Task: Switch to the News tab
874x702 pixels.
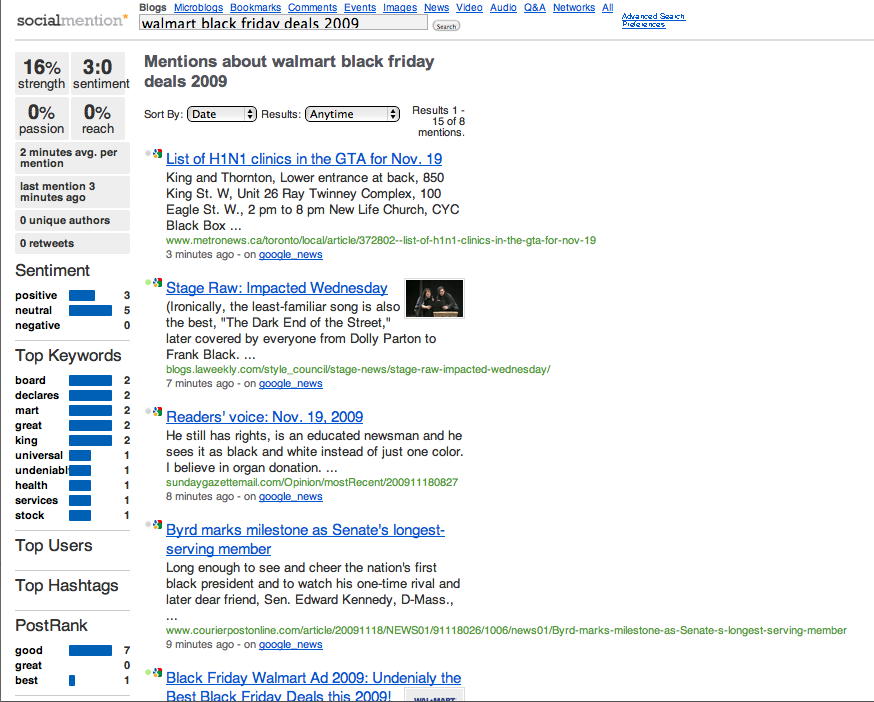Action: [x=436, y=8]
